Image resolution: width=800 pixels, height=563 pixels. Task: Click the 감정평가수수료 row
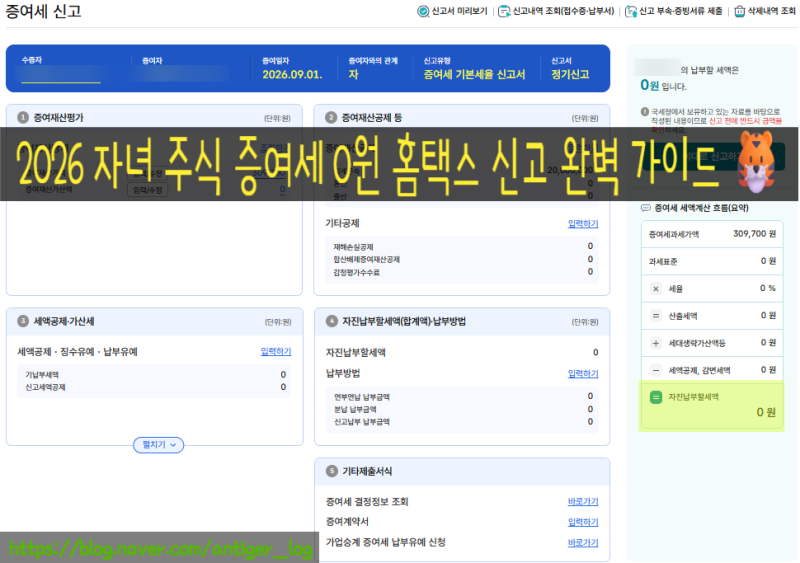[462, 272]
